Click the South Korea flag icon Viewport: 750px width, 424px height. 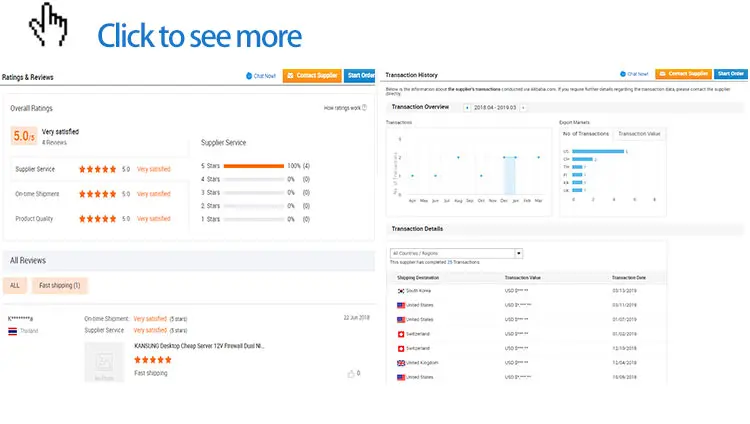(x=400, y=290)
